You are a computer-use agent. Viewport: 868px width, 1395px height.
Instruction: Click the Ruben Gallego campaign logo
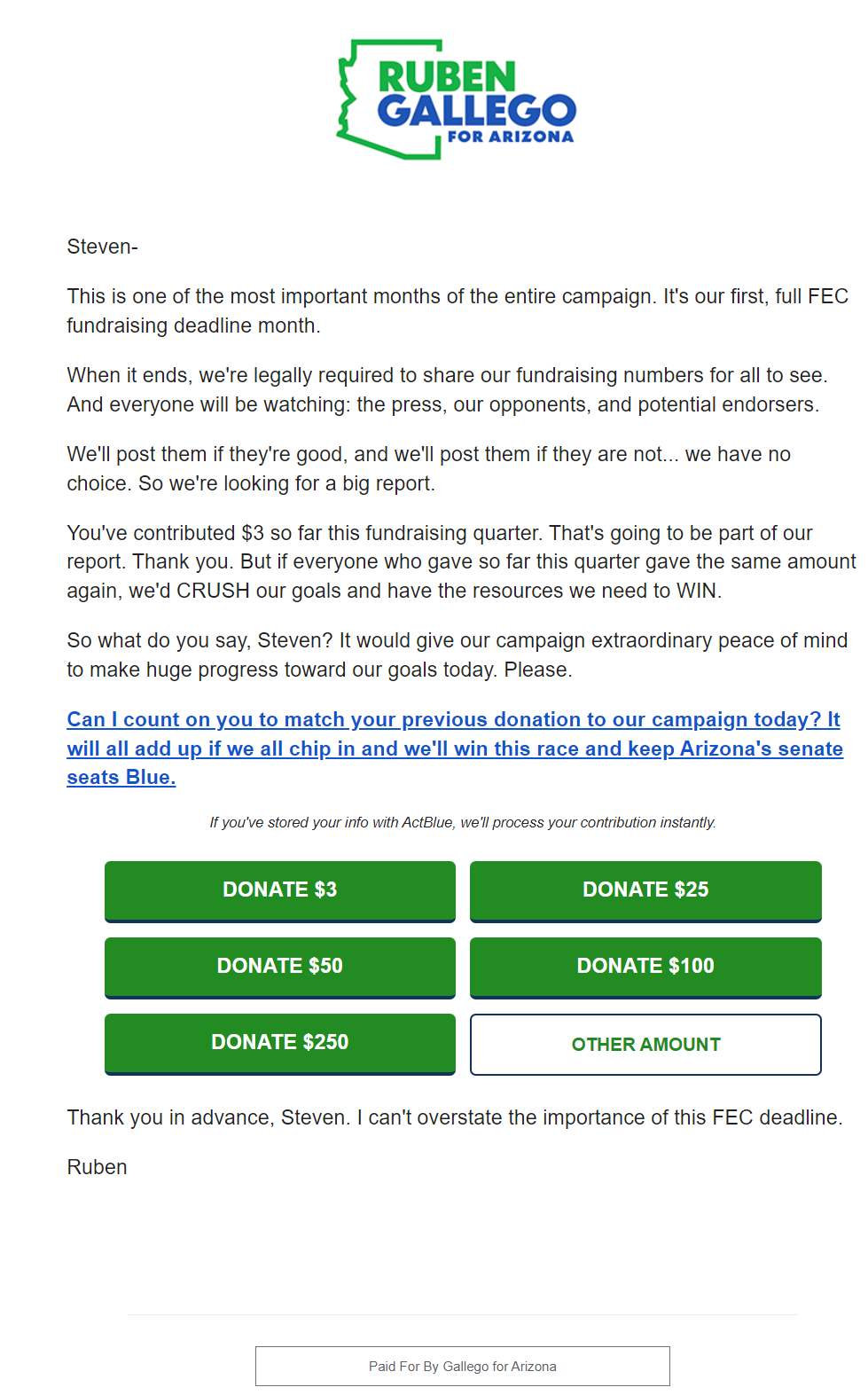coord(457,99)
